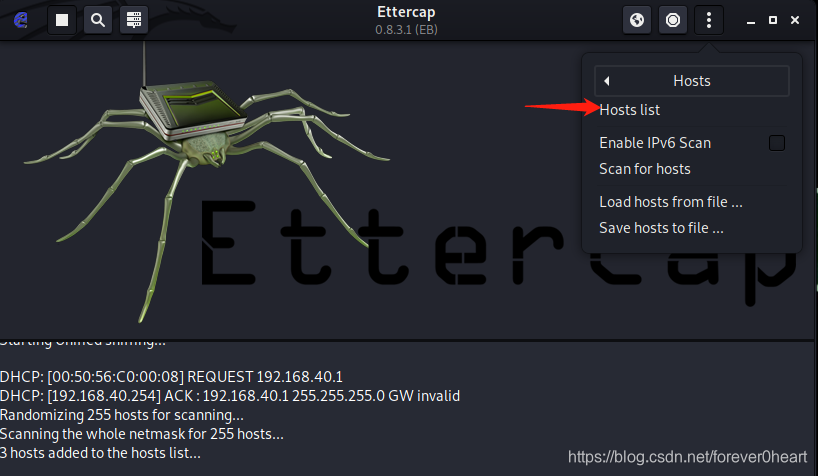The height and width of the screenshot is (476, 818).
Task: Toggle the Enable IPv6 Scan checkbox
Action: coord(777,142)
